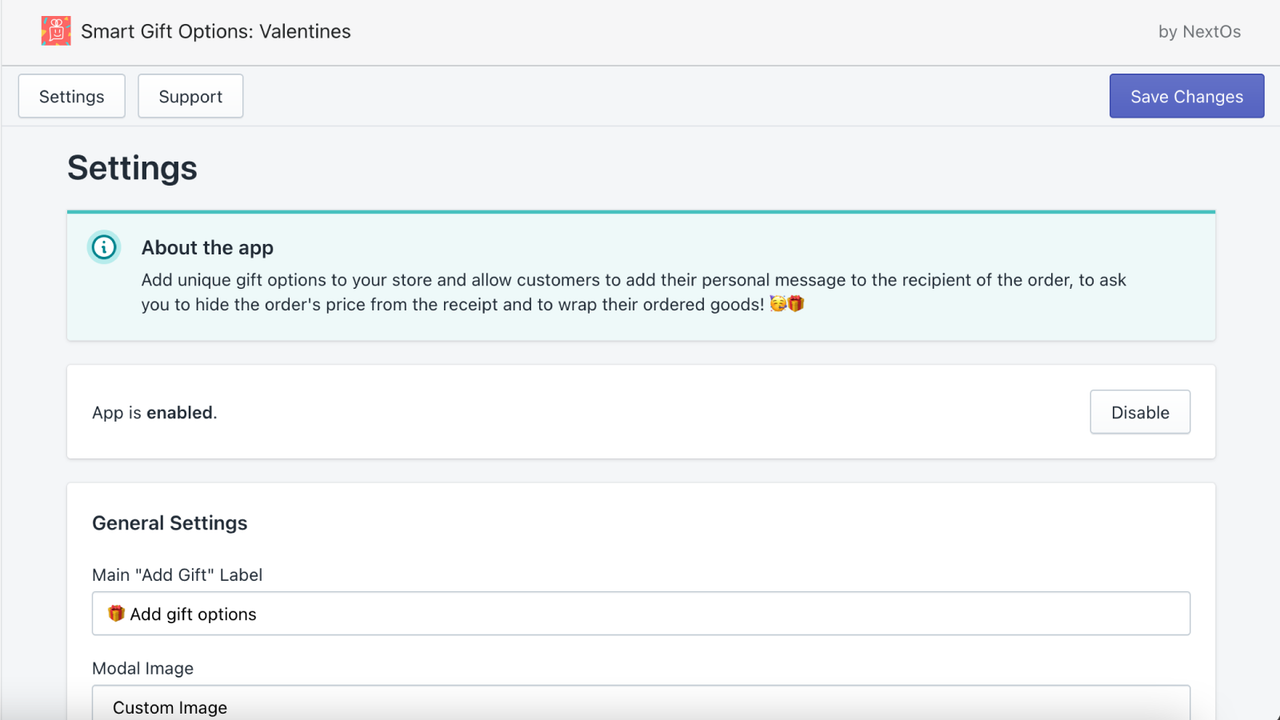The image size is (1280, 720).
Task: Click the "About the app" heading
Action: (207, 247)
